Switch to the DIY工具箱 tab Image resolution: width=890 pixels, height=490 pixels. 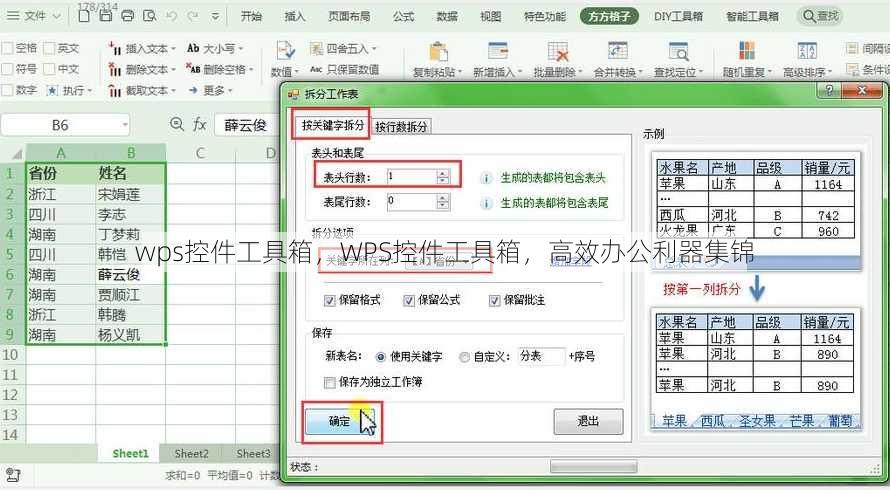pos(678,16)
